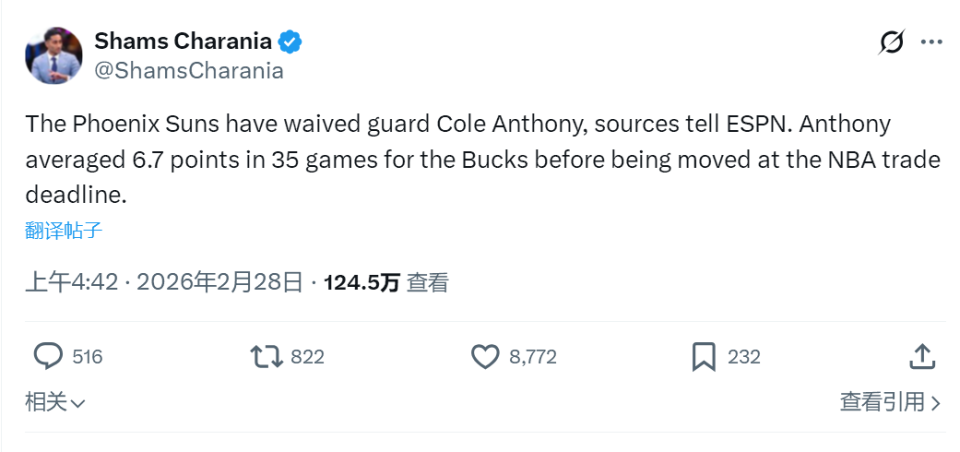Open the @ShamsCharania handle link
Viewport: 960px width, 452px height.
pos(189,71)
